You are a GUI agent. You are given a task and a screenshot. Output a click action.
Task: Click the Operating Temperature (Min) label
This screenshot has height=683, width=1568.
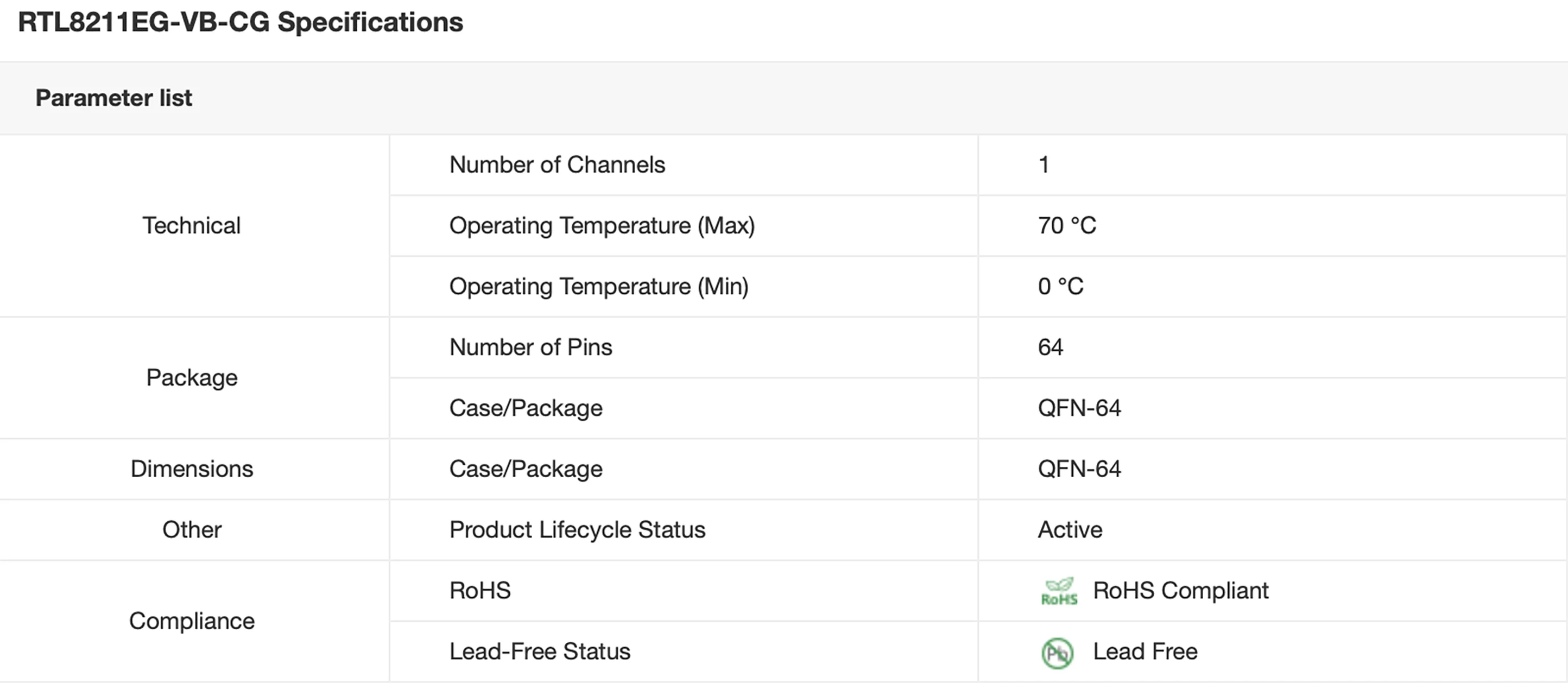pyautogui.click(x=599, y=287)
